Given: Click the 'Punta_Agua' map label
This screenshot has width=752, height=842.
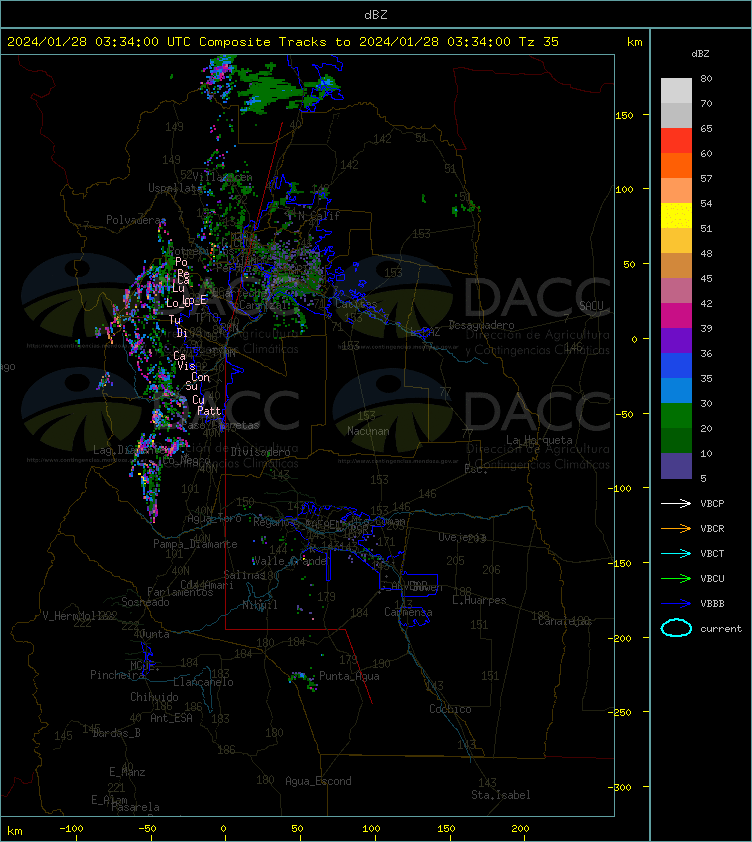Looking at the screenshot, I should coord(349,676).
